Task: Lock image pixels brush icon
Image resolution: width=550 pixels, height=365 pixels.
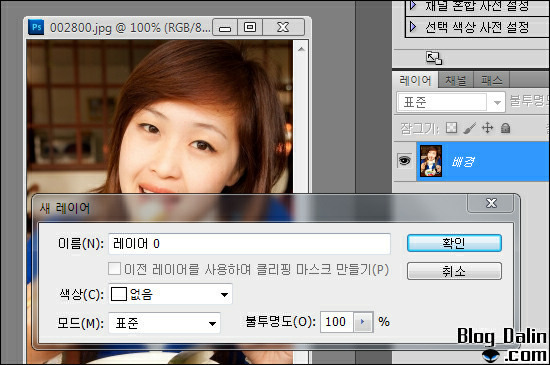Action: tap(469, 128)
